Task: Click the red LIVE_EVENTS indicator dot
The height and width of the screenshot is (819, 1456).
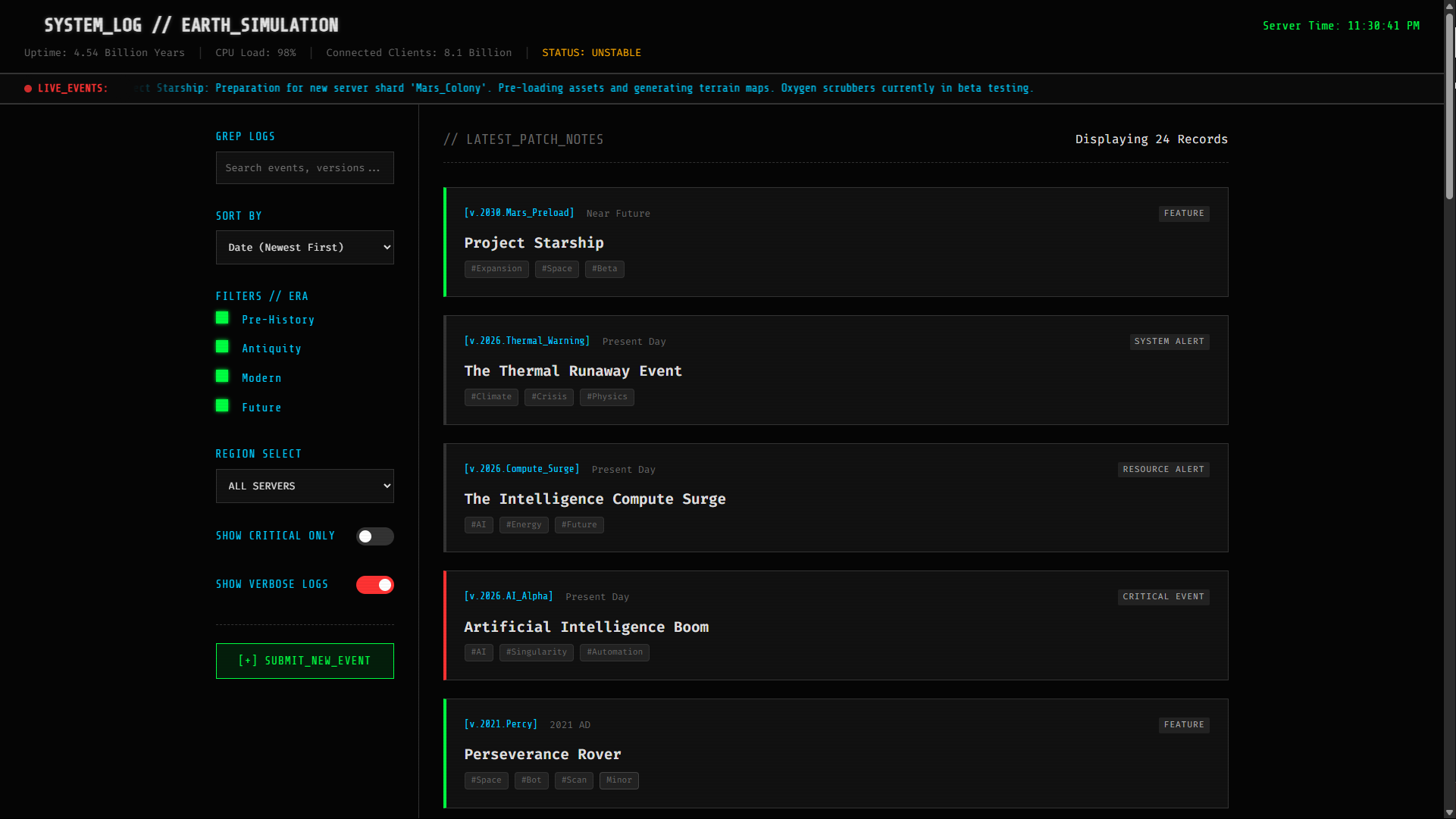Action: [x=28, y=89]
